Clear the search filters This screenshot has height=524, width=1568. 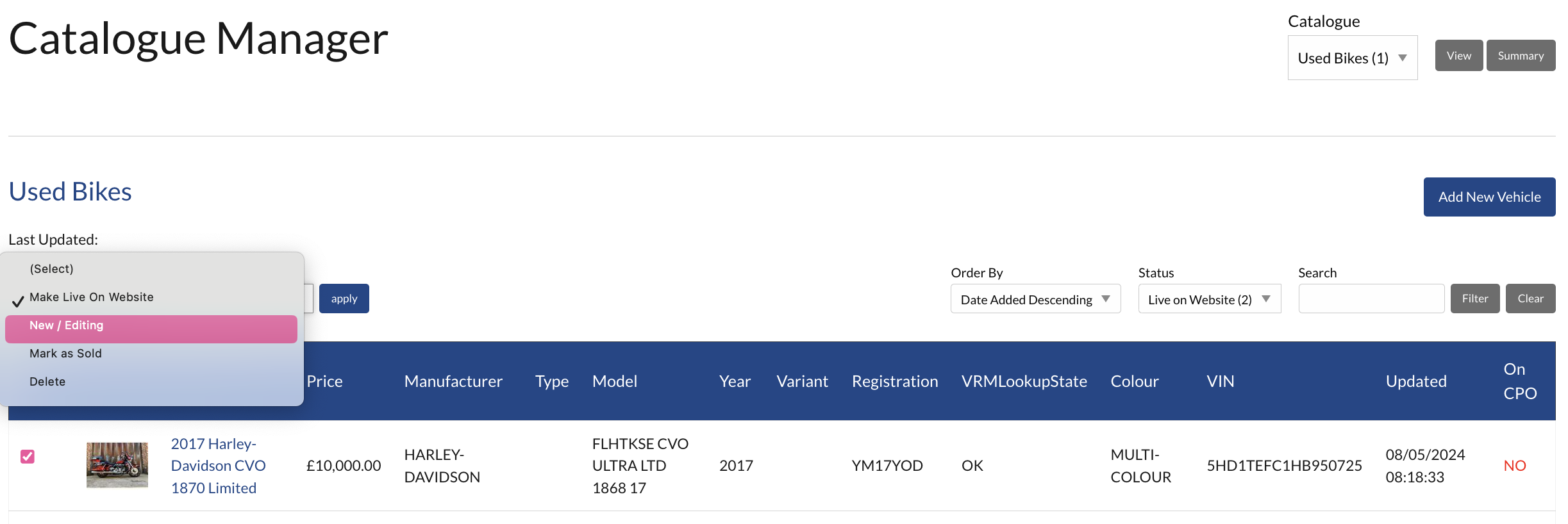(1530, 299)
